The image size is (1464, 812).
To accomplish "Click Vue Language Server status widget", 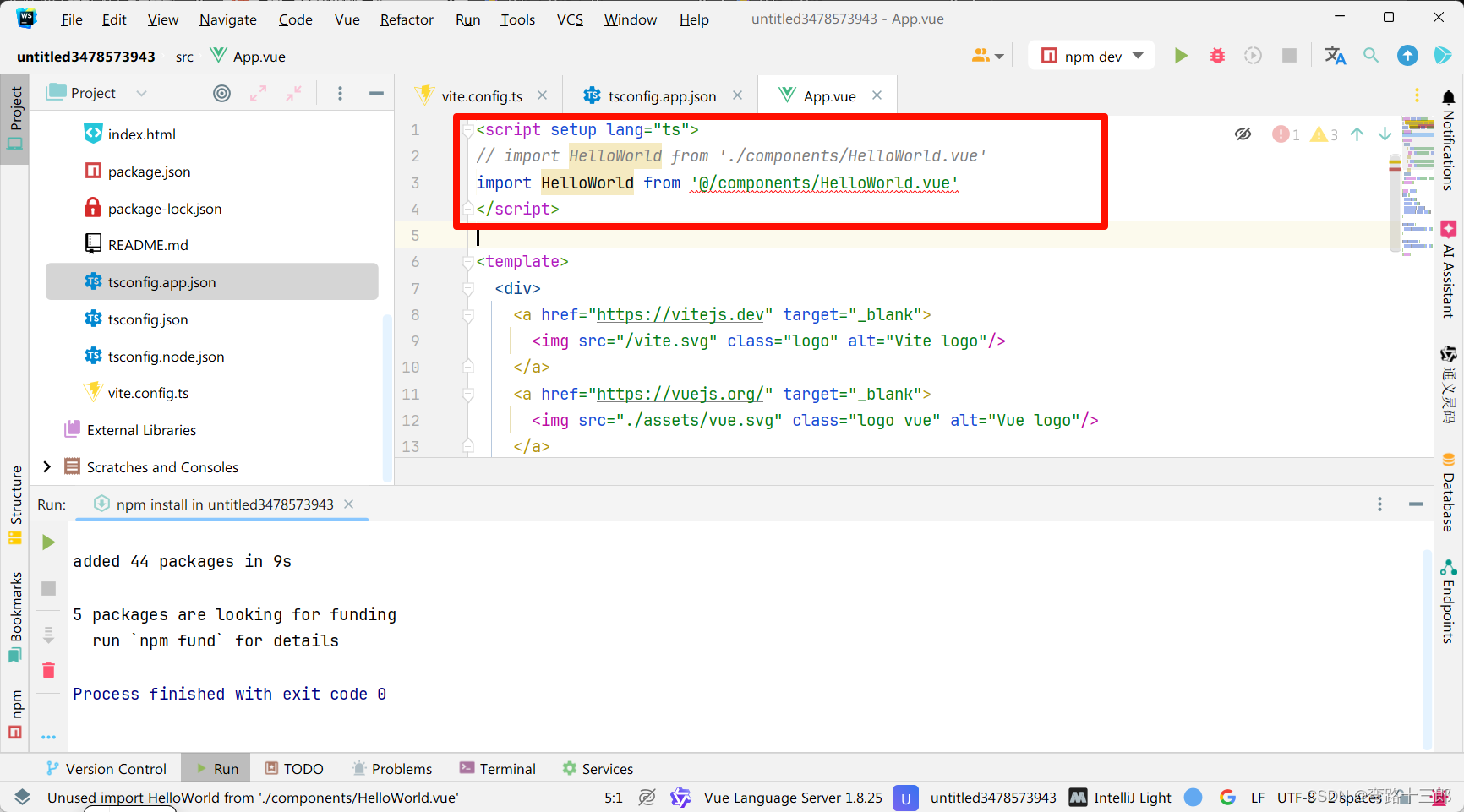I will click(793, 798).
